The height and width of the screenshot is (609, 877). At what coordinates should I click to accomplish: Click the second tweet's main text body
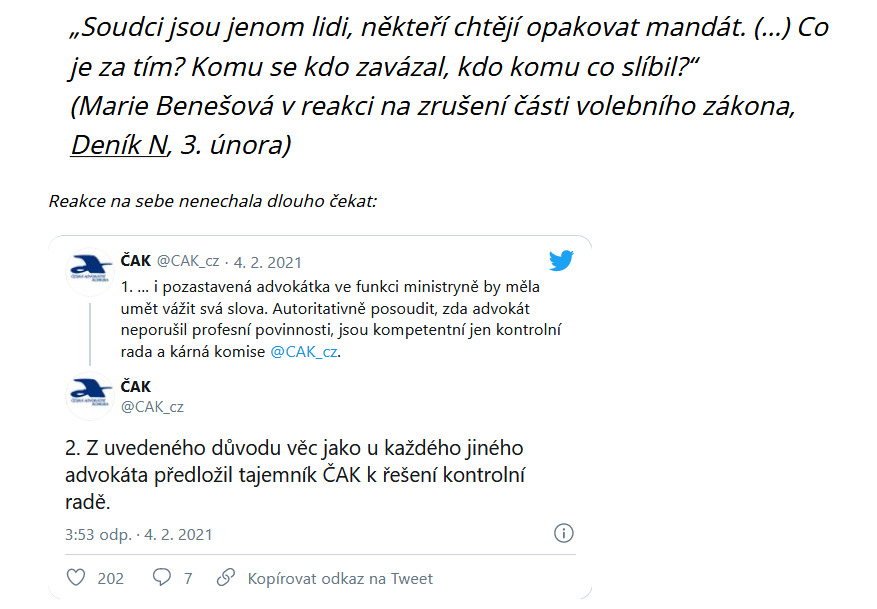pyautogui.click(x=295, y=475)
